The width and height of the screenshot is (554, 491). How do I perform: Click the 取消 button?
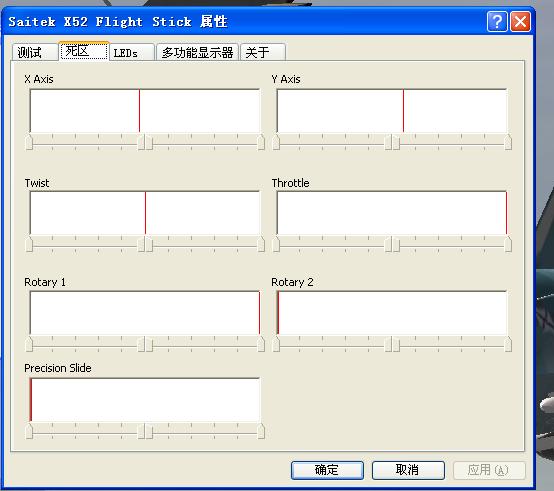pyautogui.click(x=408, y=470)
